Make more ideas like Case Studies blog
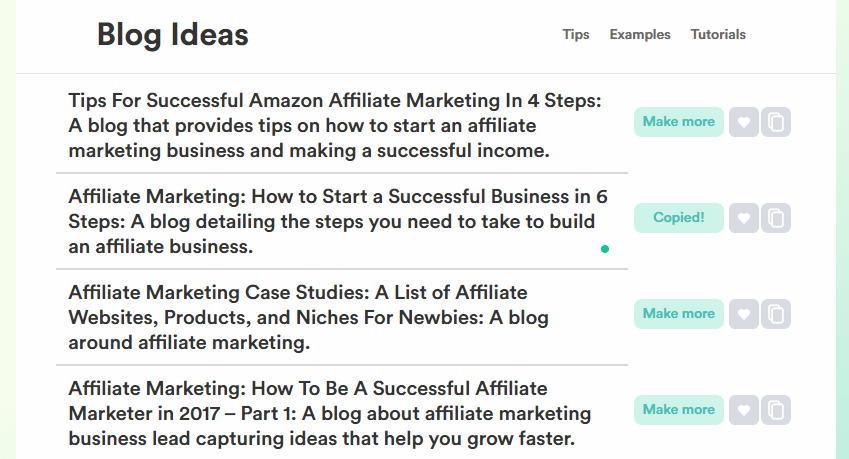Viewport: 849px width, 459px height. [x=678, y=314]
